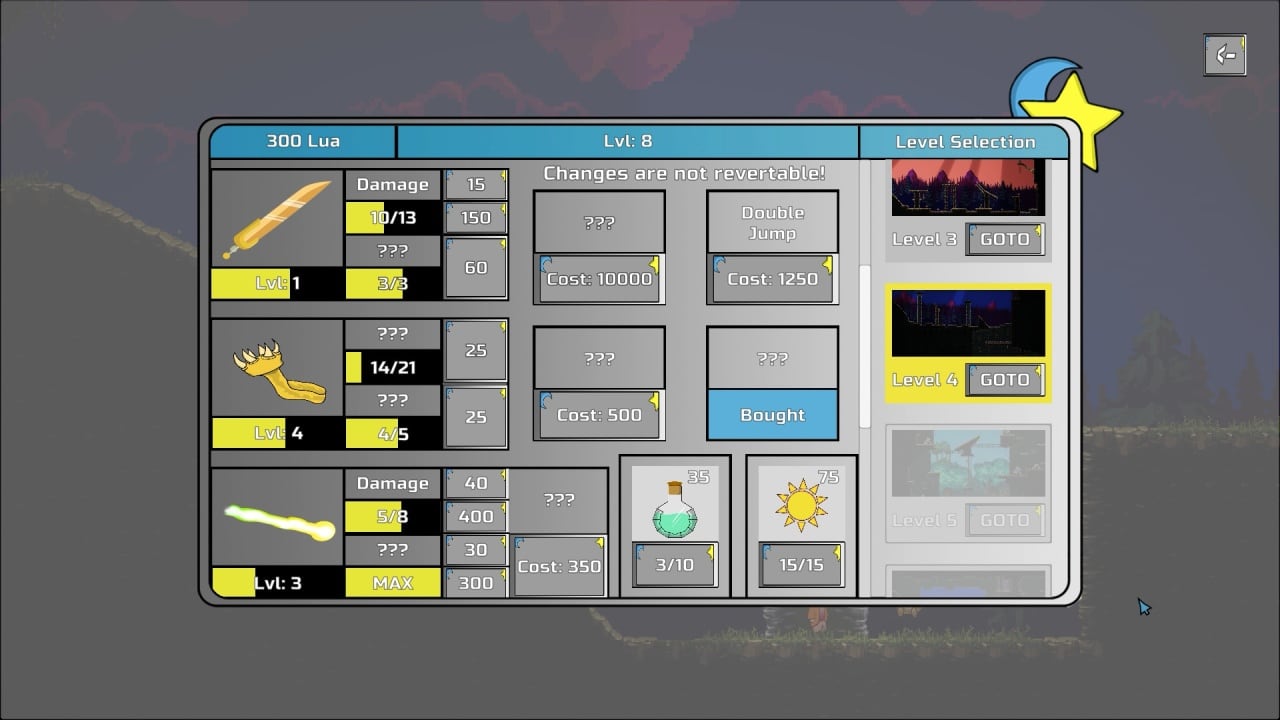Purchase the unknown upgrade costing 10000
Image resolution: width=1280 pixels, height=720 pixels.
[599, 279]
